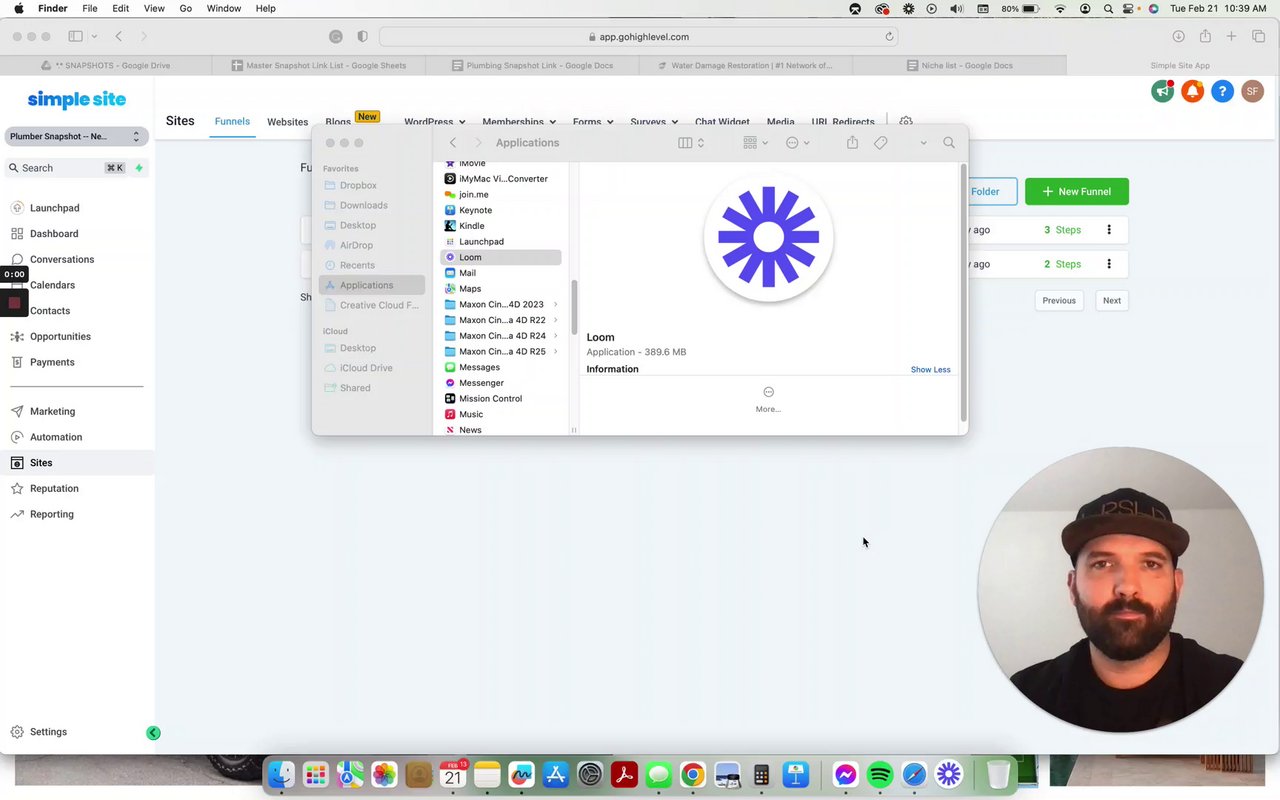Open Automation section in sidebar
This screenshot has height=800, width=1280.
(x=56, y=438)
